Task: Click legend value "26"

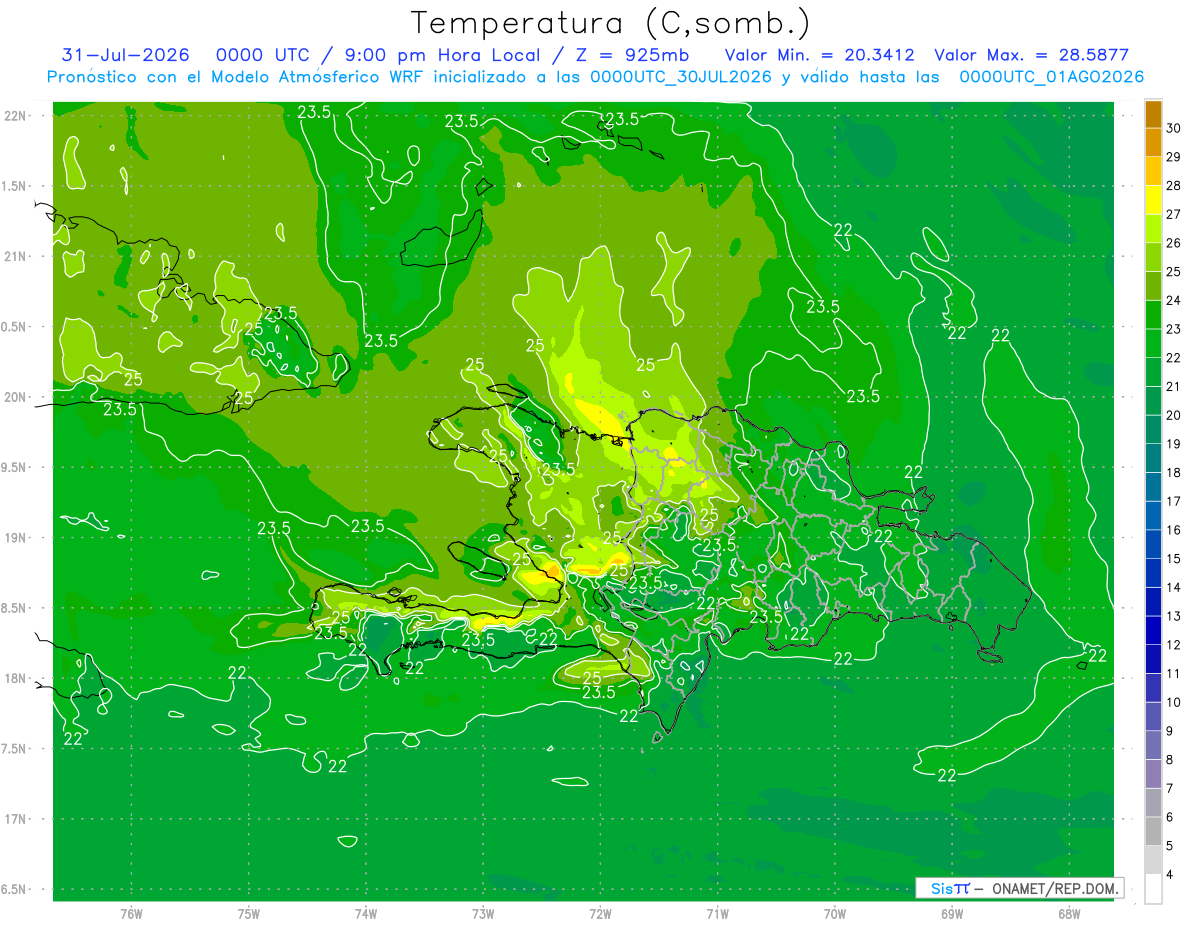Action: [1174, 243]
